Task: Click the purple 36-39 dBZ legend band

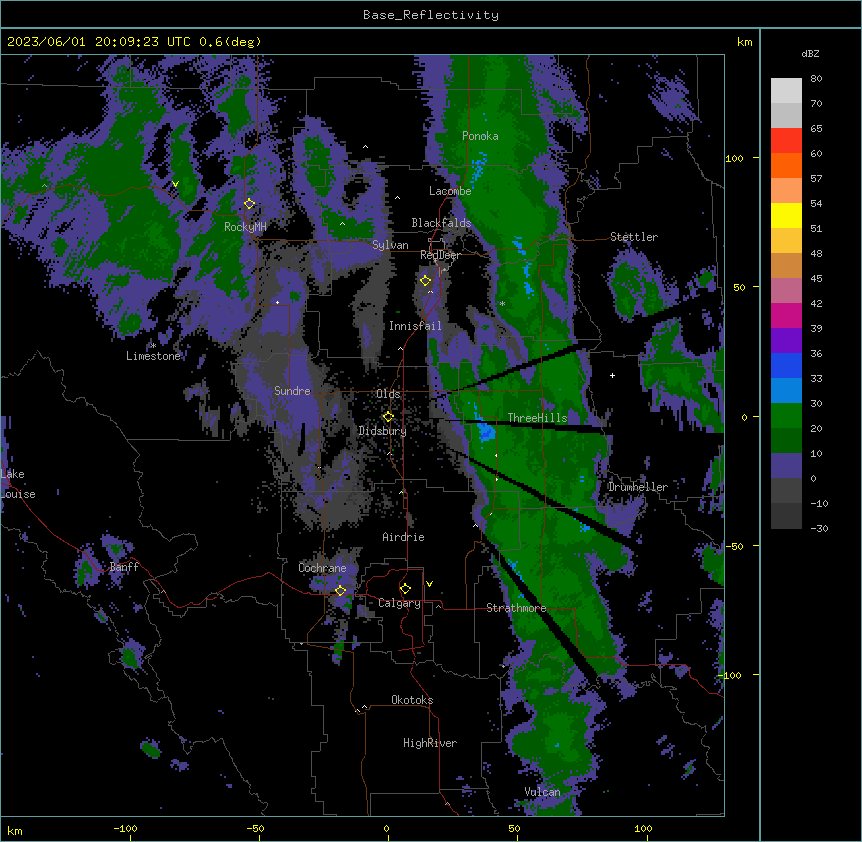Action: [786, 341]
